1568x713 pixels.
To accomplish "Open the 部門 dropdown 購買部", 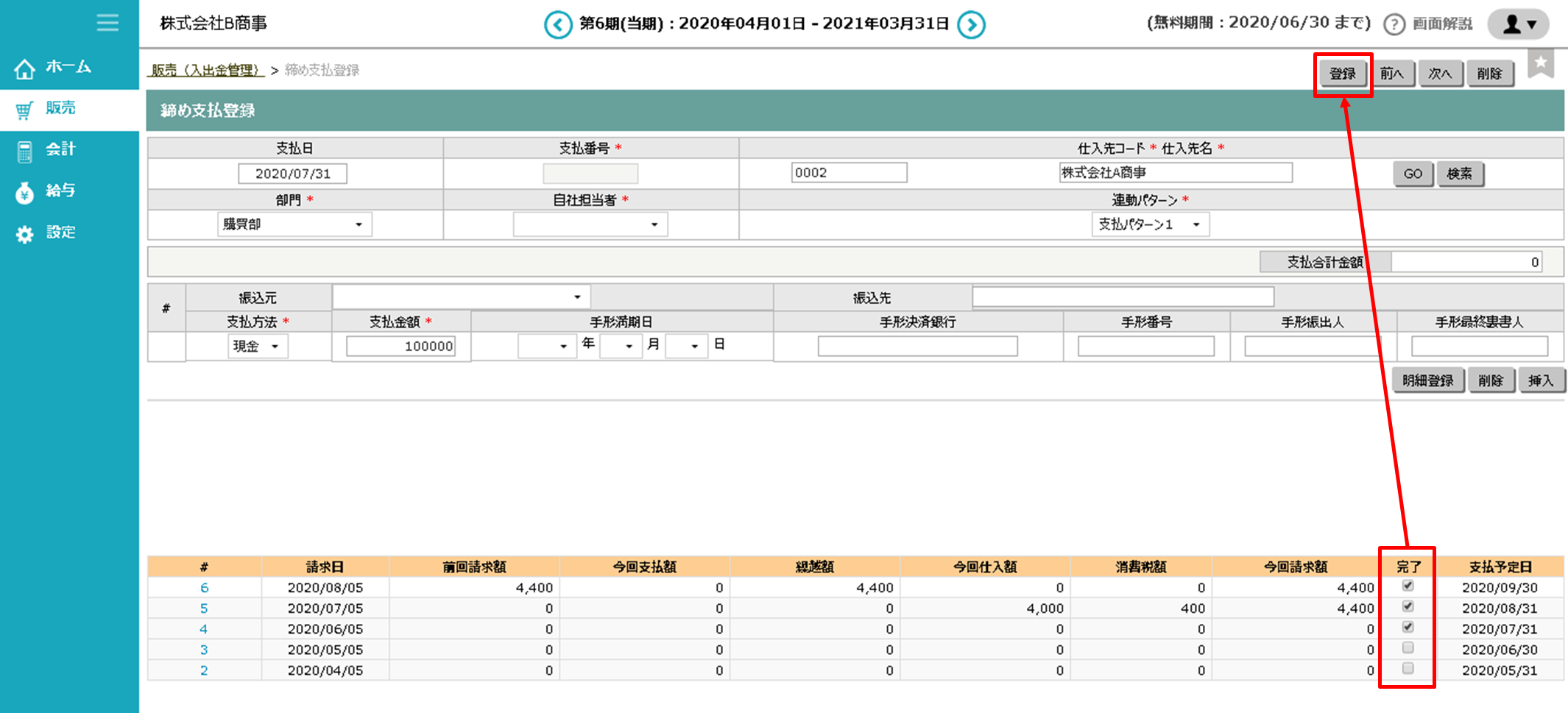I will (294, 224).
